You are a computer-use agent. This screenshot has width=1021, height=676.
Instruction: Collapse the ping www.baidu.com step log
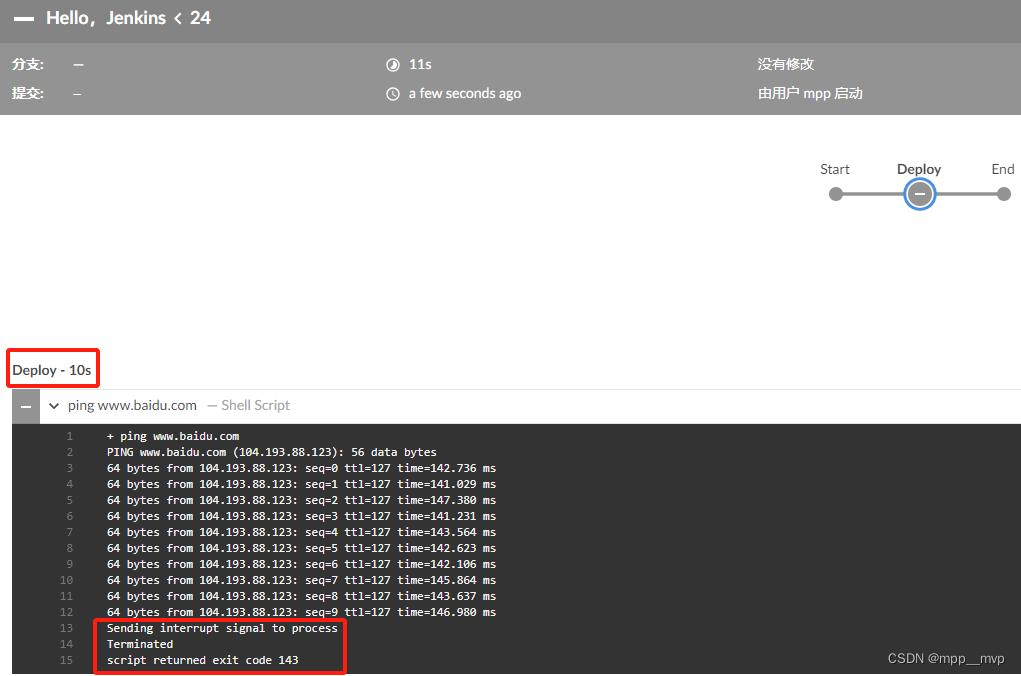(54, 406)
